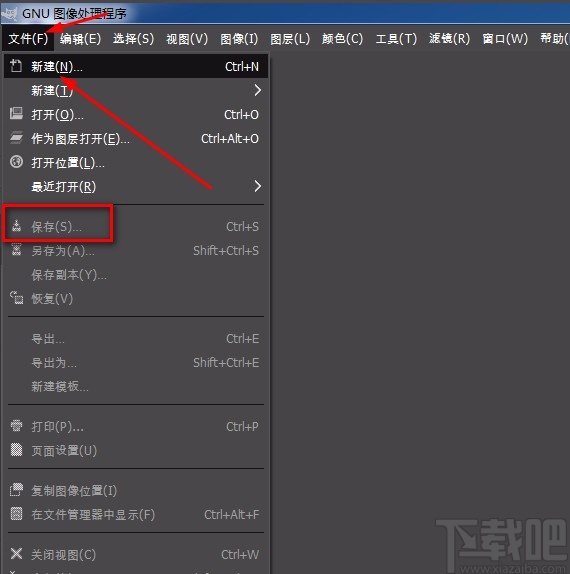Choose 新建(N)... to create an image

[x=136, y=67]
